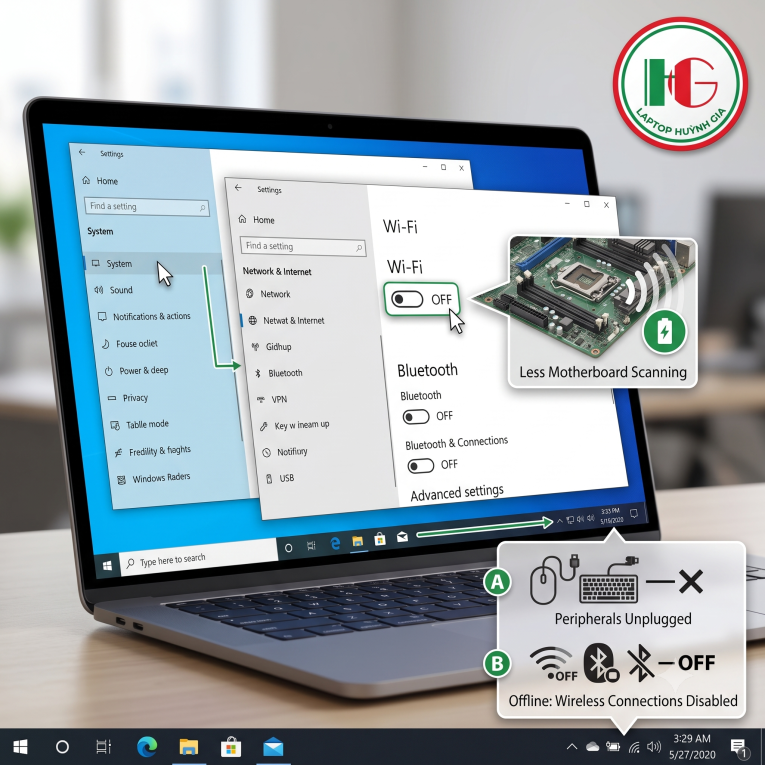Click Home icon in Network & Internet window
This screenshot has height=765, width=765.
(242, 219)
